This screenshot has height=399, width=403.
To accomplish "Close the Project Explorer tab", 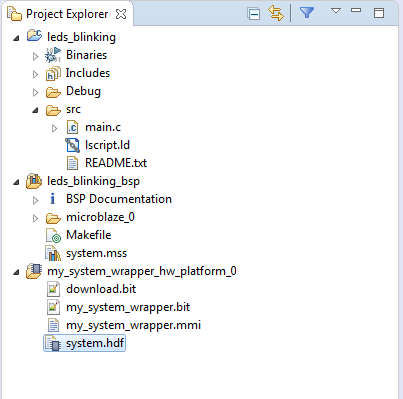I will 121,14.
